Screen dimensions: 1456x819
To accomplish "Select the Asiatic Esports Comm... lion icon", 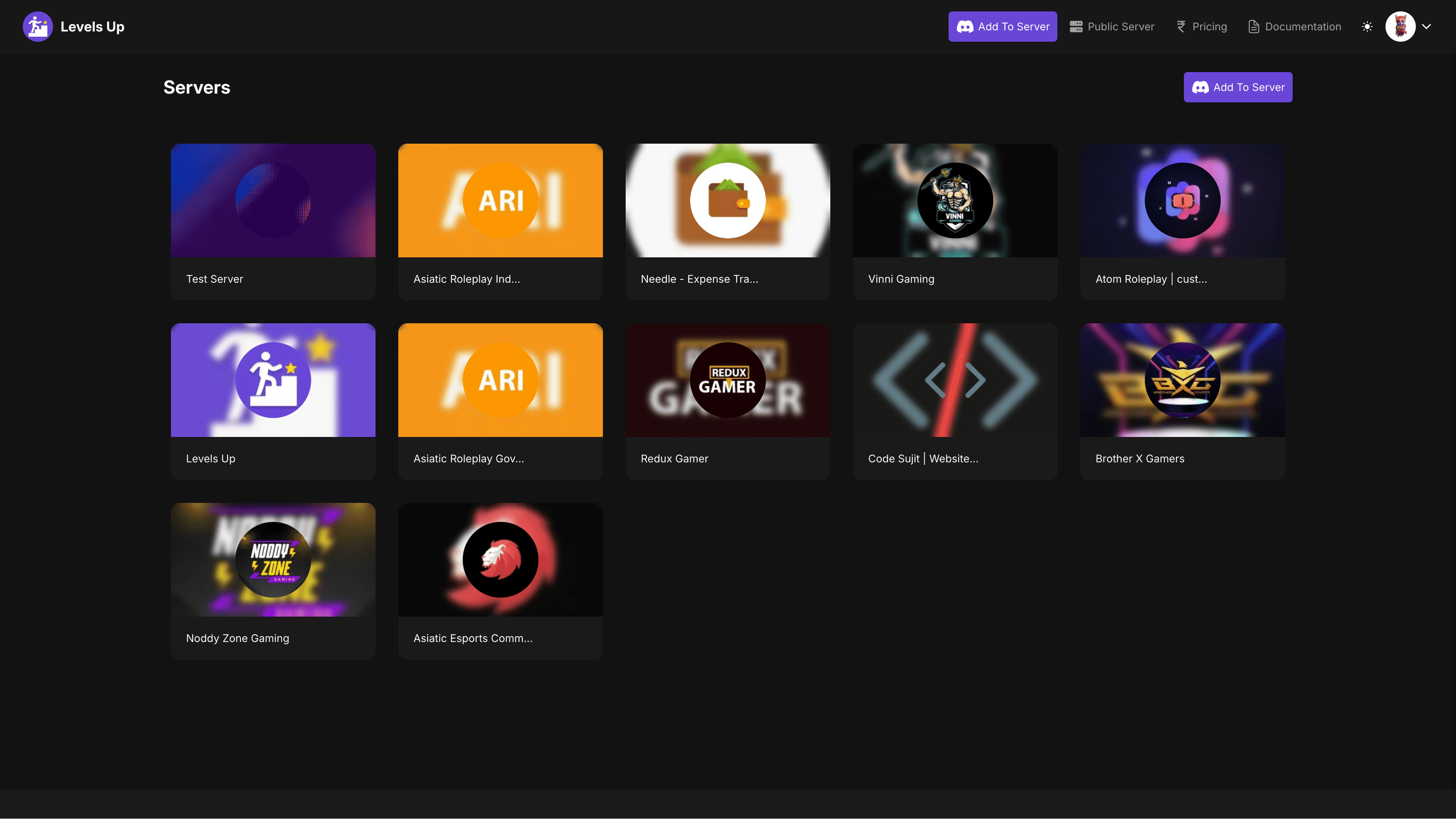I will 500,560.
